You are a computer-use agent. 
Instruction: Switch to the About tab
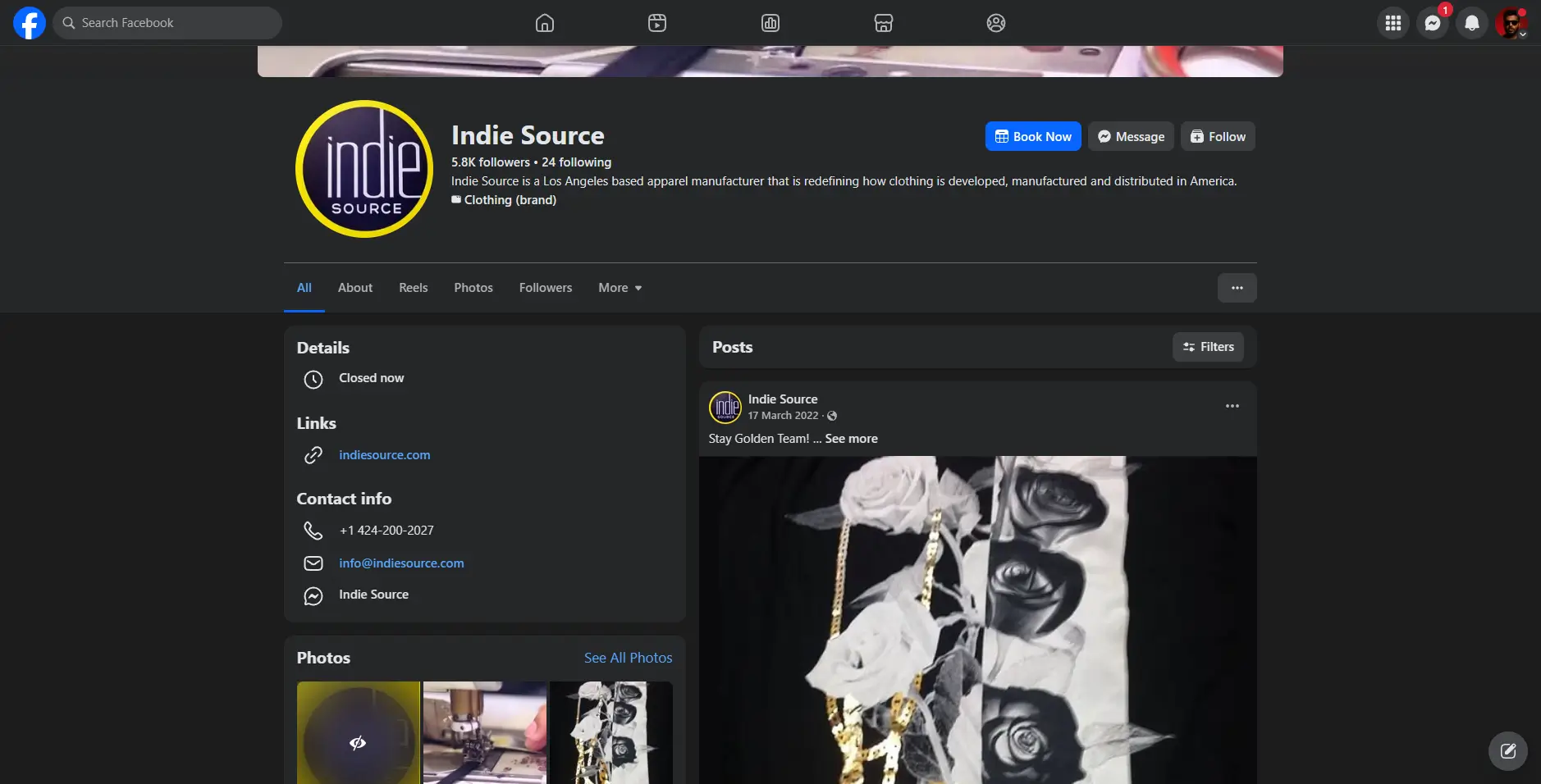coord(355,288)
